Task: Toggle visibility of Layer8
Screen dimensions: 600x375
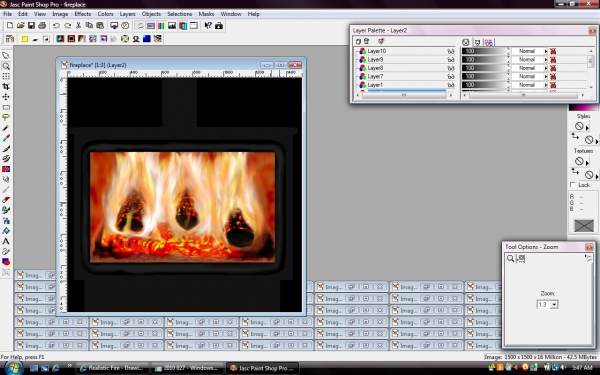Action: coord(451,68)
